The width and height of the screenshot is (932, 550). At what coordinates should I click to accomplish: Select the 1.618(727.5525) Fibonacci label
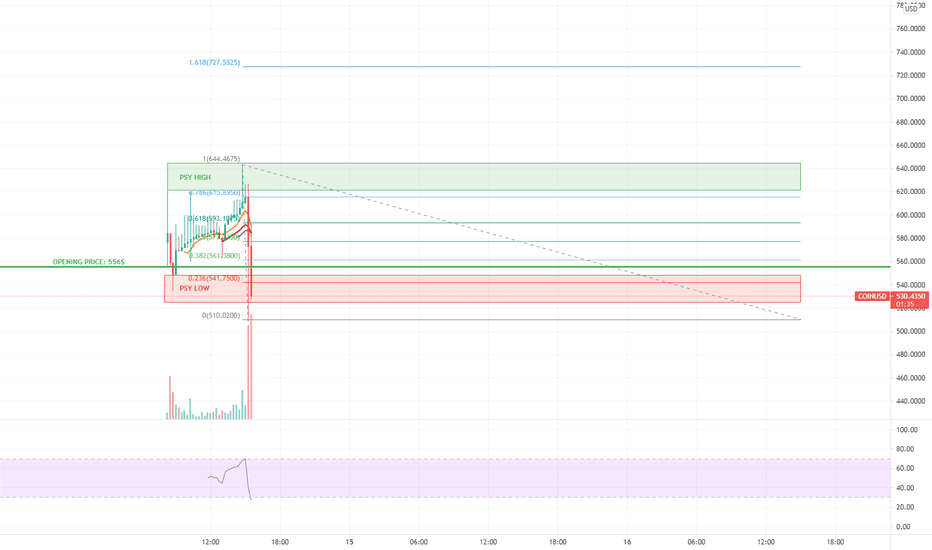coord(214,62)
